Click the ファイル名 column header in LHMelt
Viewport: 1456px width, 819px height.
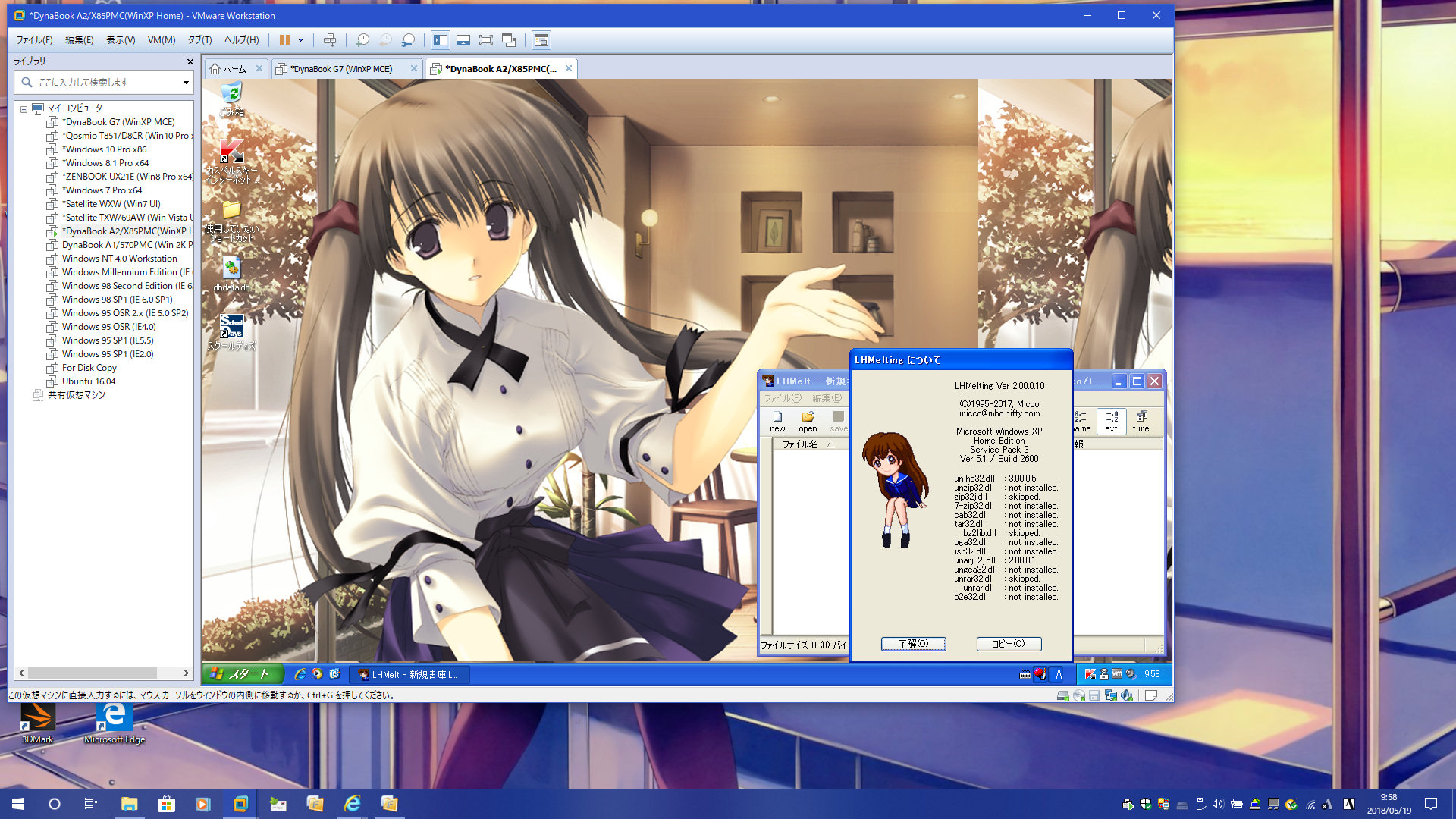pyautogui.click(x=811, y=444)
